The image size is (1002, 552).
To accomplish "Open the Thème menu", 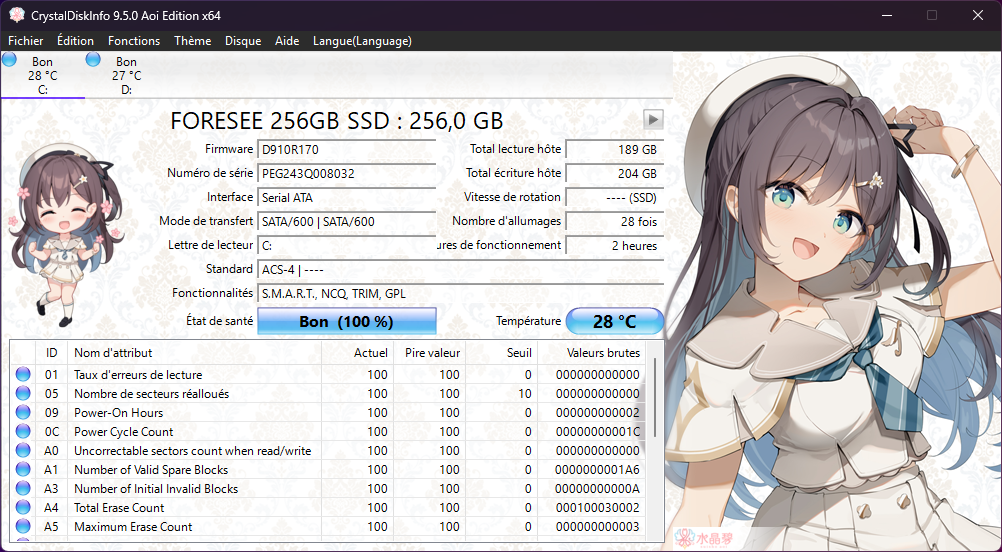I will [x=192, y=41].
